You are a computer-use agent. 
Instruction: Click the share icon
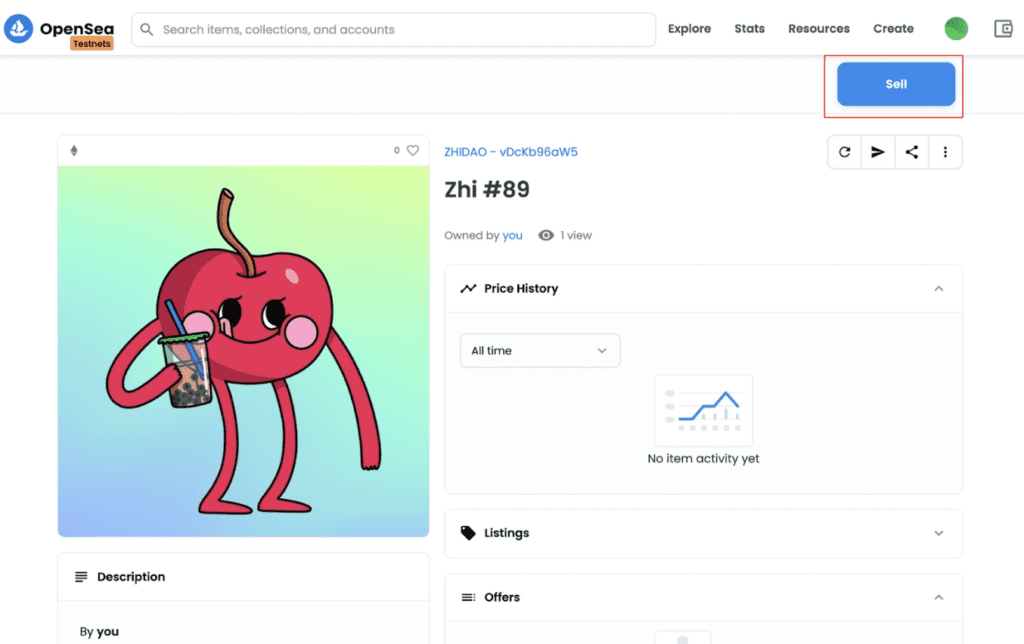tap(912, 152)
